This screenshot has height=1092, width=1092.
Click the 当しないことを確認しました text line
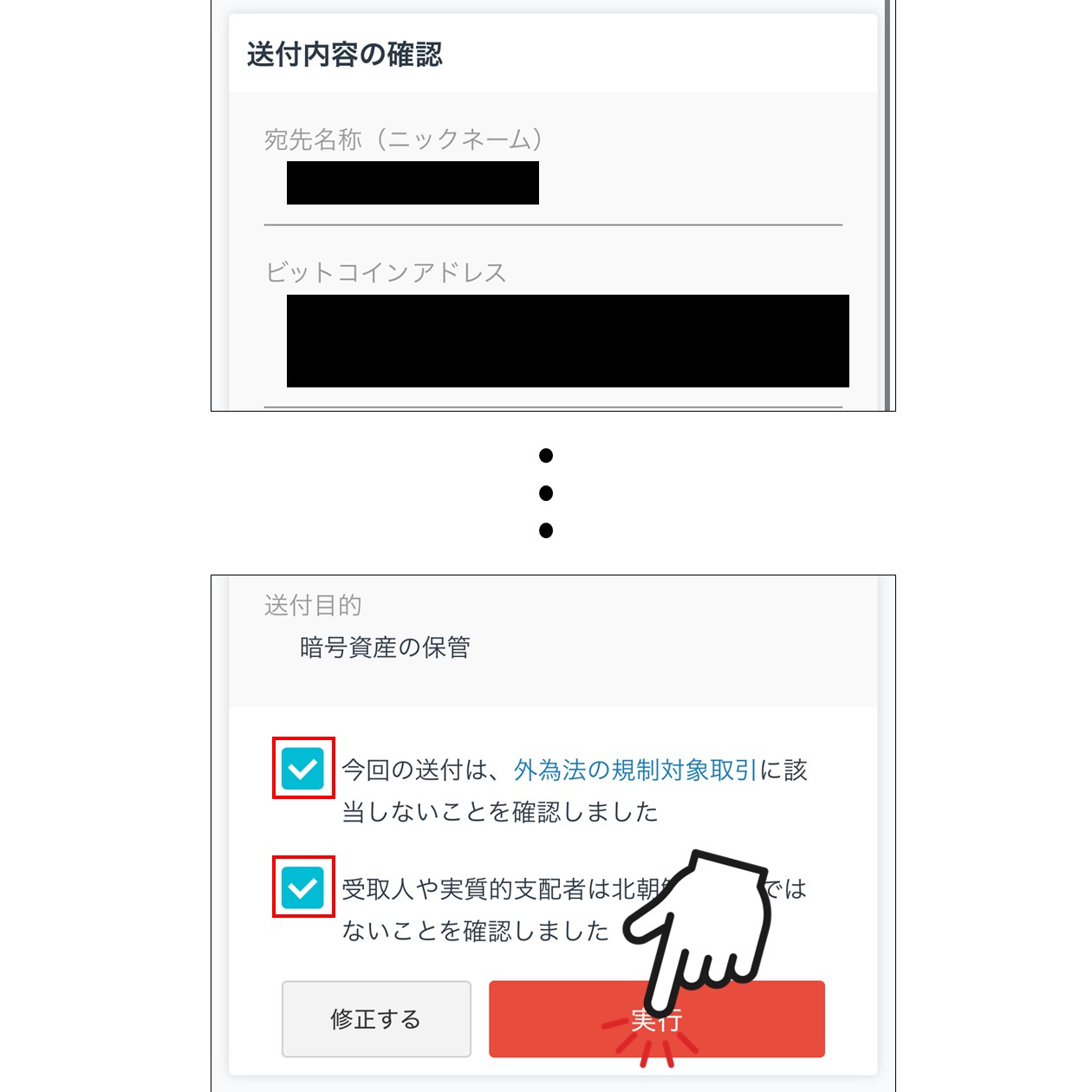[x=500, y=812]
